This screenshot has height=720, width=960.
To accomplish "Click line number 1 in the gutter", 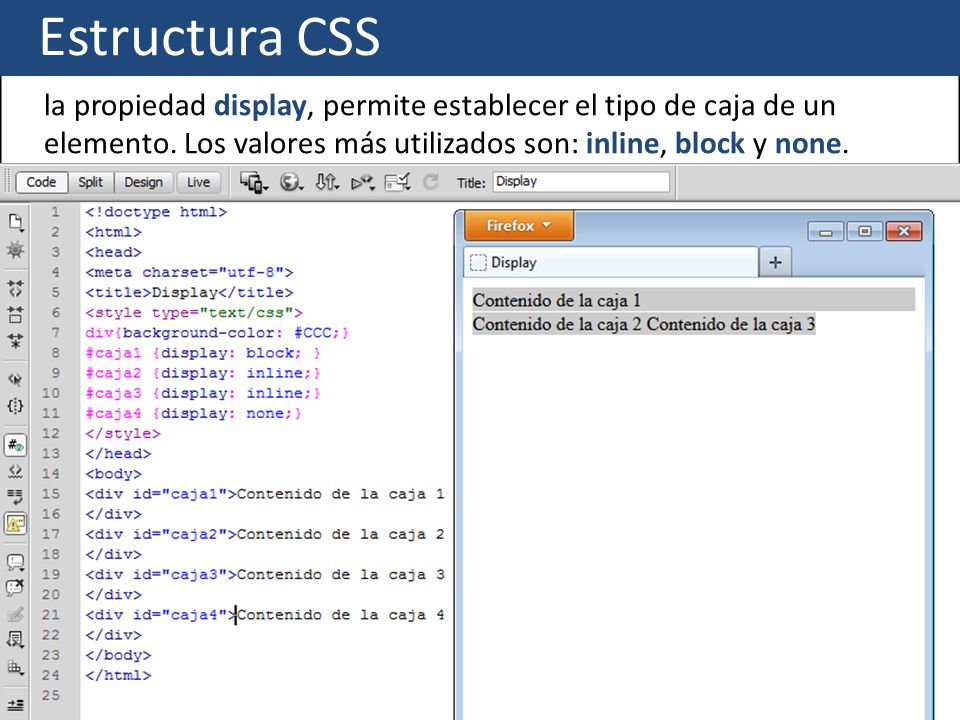I will point(55,212).
